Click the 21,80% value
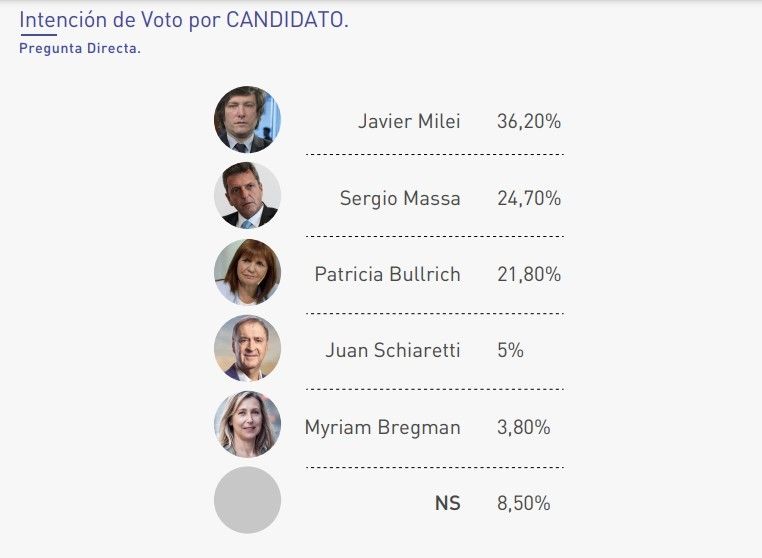The height and width of the screenshot is (558, 762). (x=529, y=274)
